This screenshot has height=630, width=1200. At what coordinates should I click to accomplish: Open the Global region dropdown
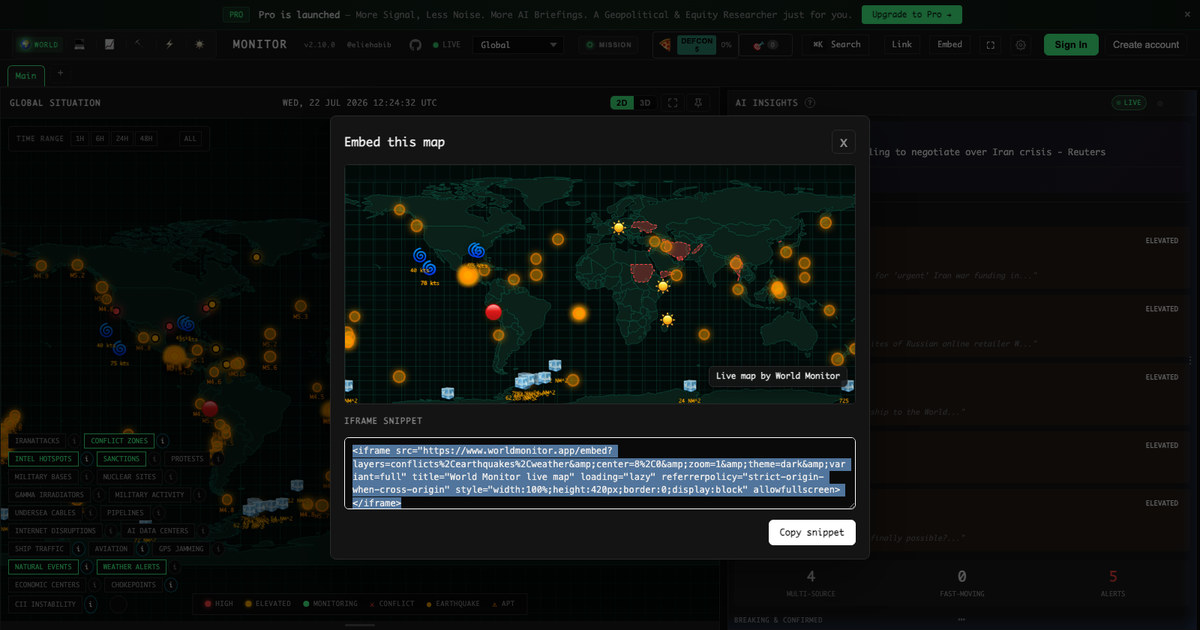518,44
